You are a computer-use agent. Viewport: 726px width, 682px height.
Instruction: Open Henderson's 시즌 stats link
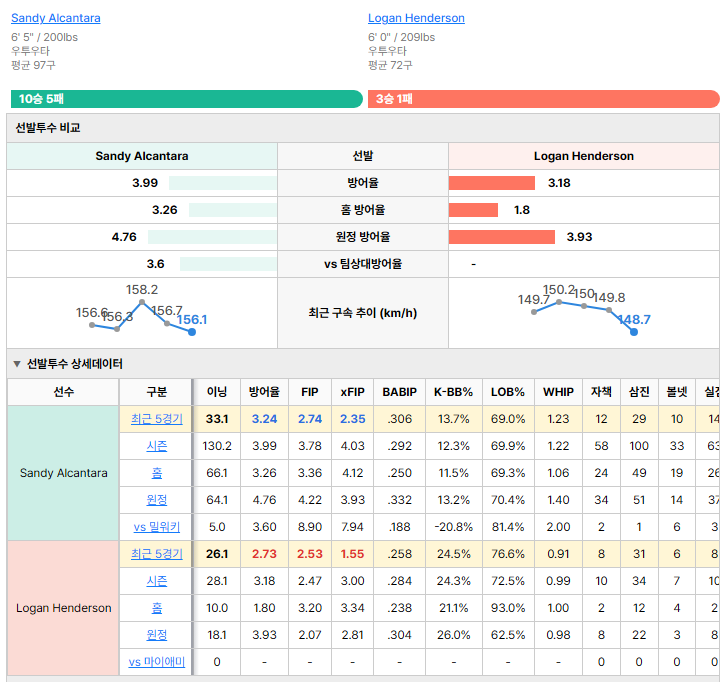[x=156, y=581]
